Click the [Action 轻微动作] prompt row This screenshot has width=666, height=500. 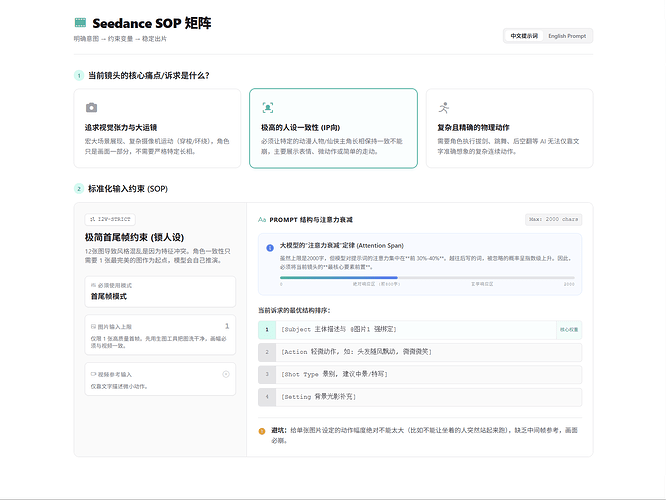coord(420,352)
